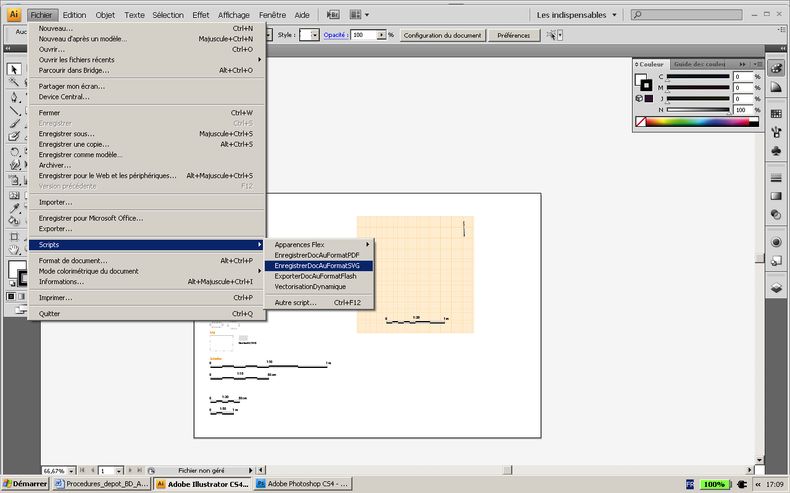Choose ExporterDocAuFormatFlash script
The height and width of the screenshot is (493, 790).
(319, 276)
